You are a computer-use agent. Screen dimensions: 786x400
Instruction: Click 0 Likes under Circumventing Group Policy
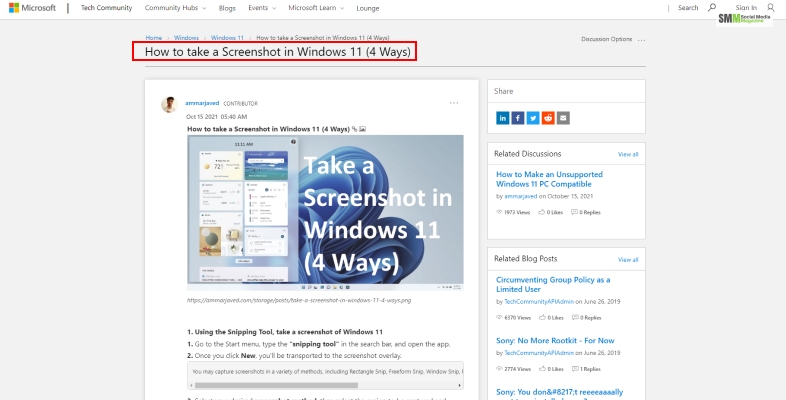[551, 318]
